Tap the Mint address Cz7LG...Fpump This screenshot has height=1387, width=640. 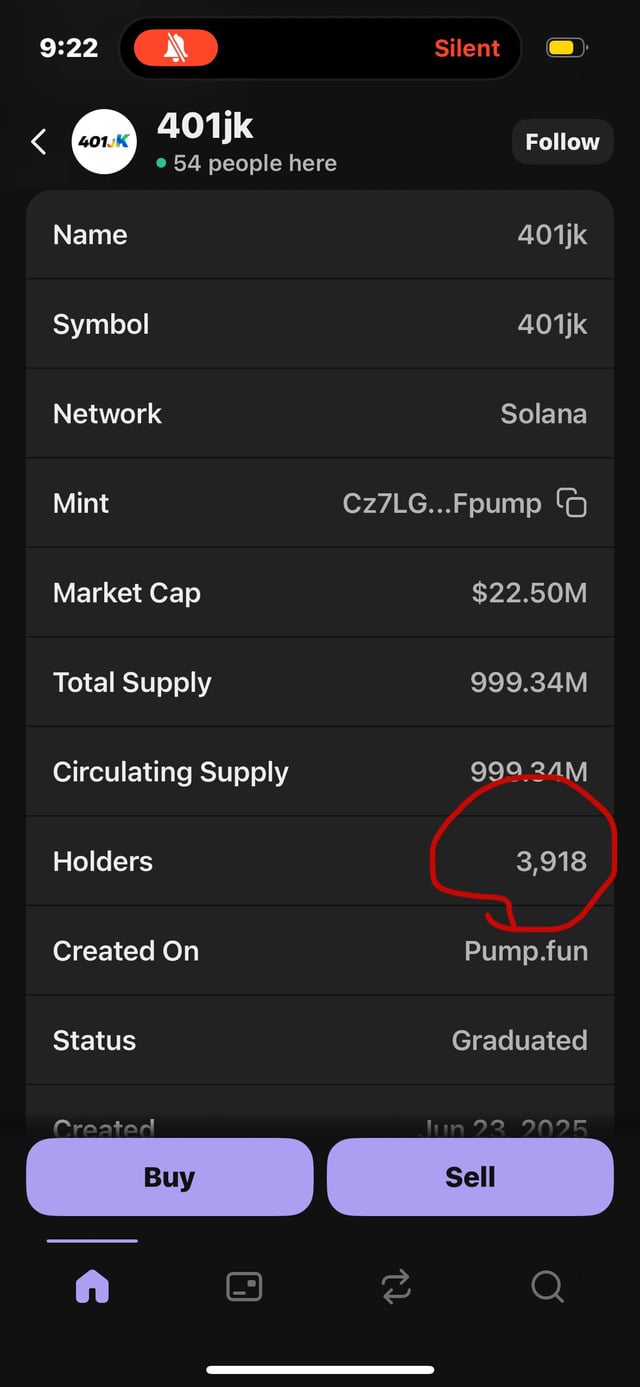(x=441, y=503)
